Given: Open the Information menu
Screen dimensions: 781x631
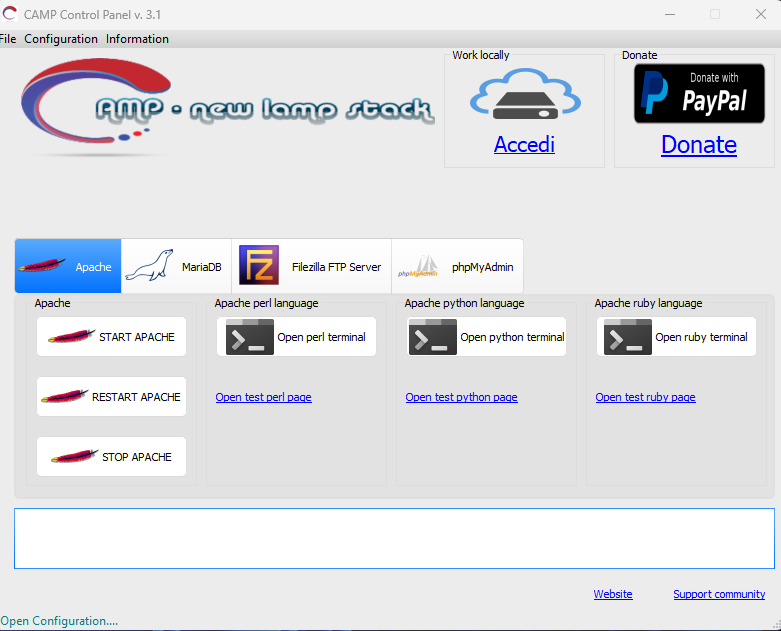Looking at the screenshot, I should pos(137,39).
